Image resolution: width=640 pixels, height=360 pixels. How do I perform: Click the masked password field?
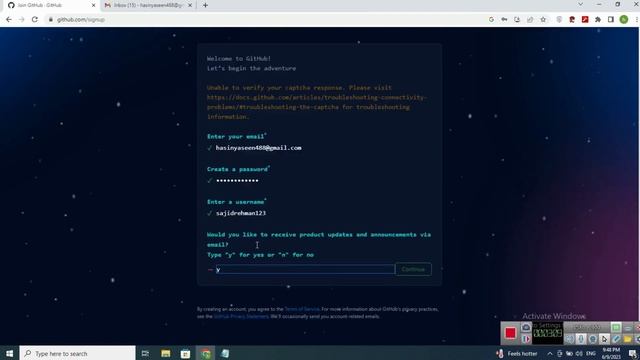point(237,180)
